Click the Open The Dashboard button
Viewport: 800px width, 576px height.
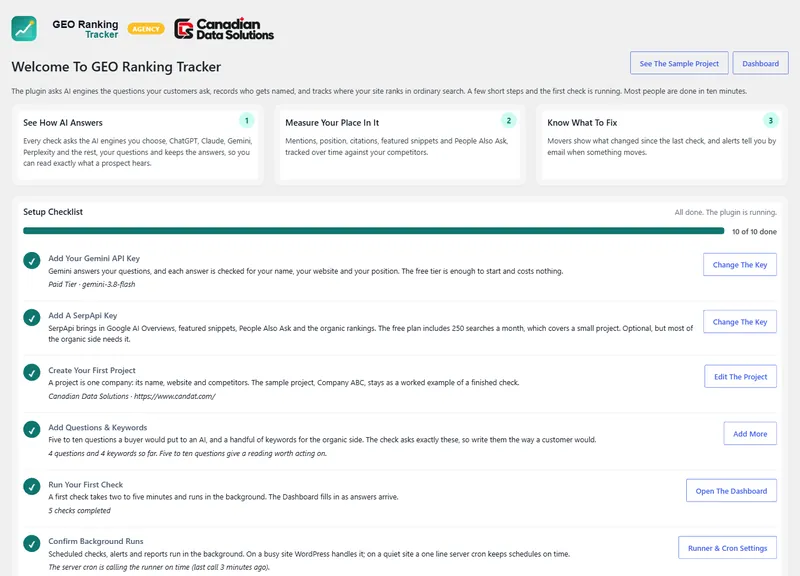pos(731,491)
